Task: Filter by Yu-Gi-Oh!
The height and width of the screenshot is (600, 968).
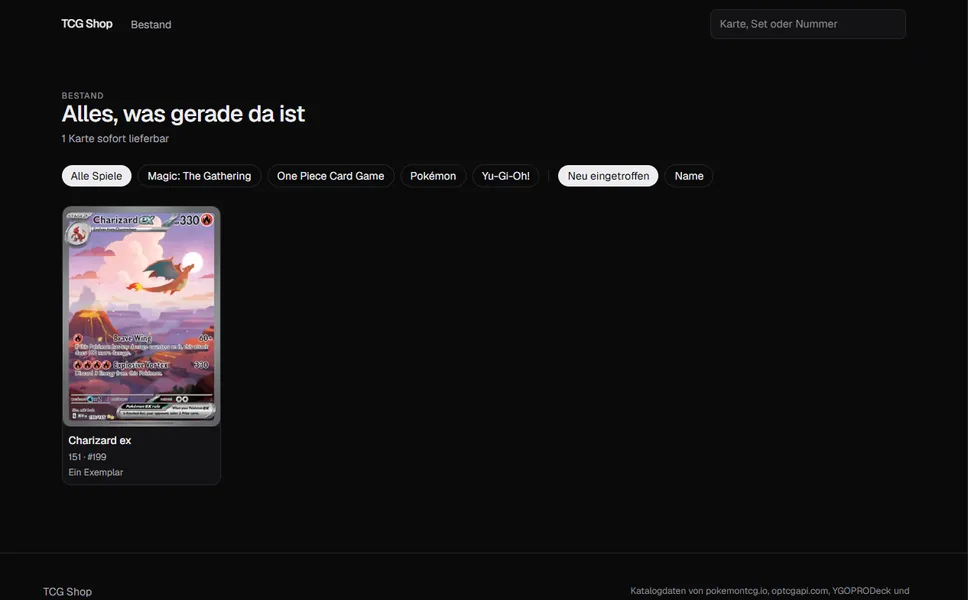Action: coord(506,176)
